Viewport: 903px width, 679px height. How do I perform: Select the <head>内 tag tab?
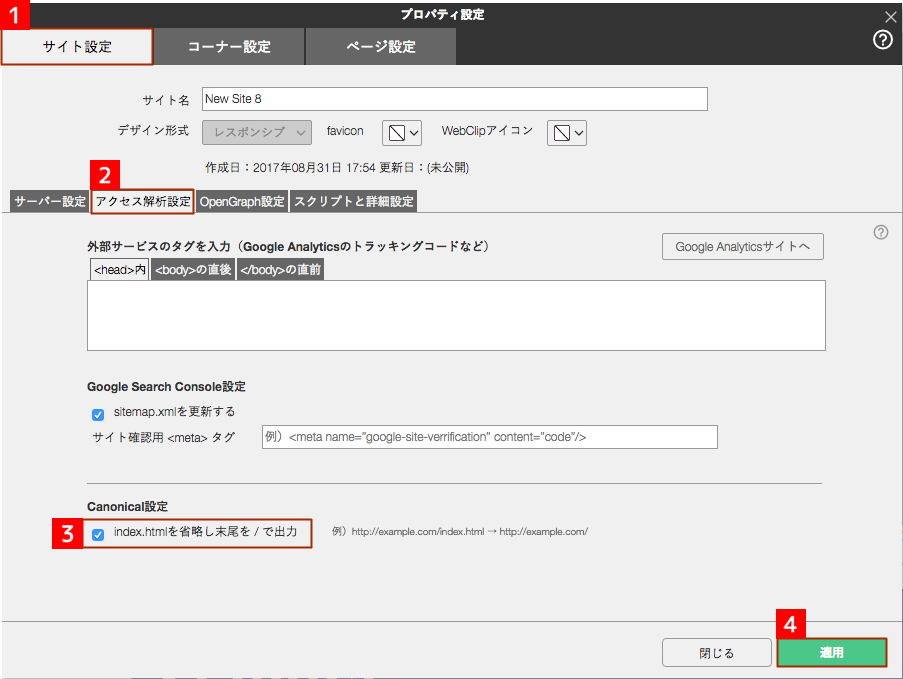[x=120, y=270]
